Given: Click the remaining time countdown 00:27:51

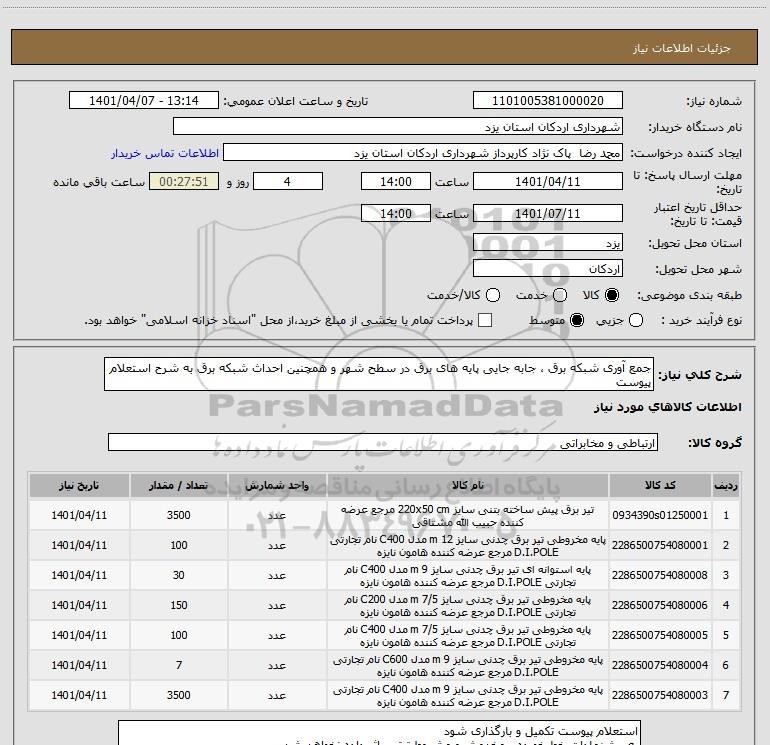Looking at the screenshot, I should coord(184,181).
